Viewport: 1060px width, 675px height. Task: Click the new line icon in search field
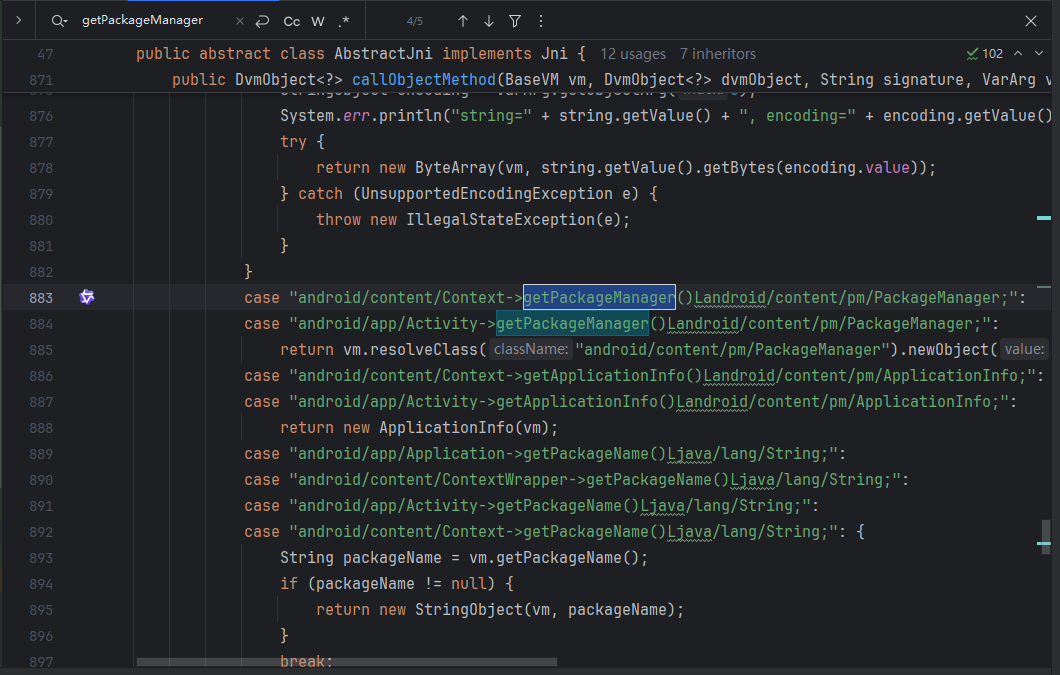coord(262,21)
